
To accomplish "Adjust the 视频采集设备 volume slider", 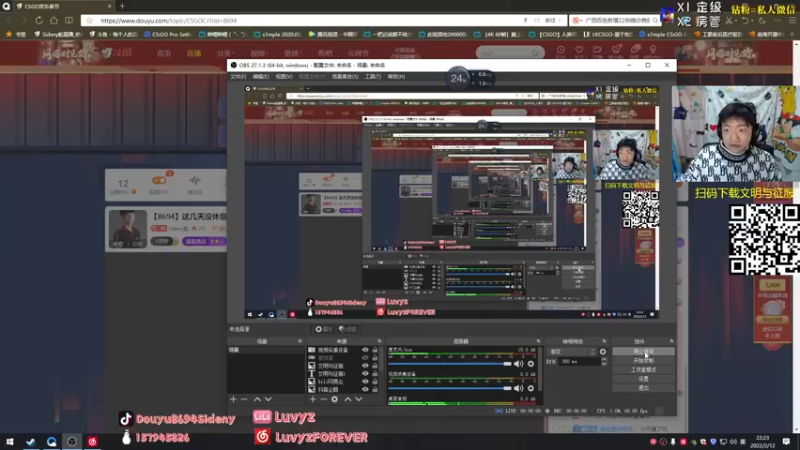I will coord(449,388).
